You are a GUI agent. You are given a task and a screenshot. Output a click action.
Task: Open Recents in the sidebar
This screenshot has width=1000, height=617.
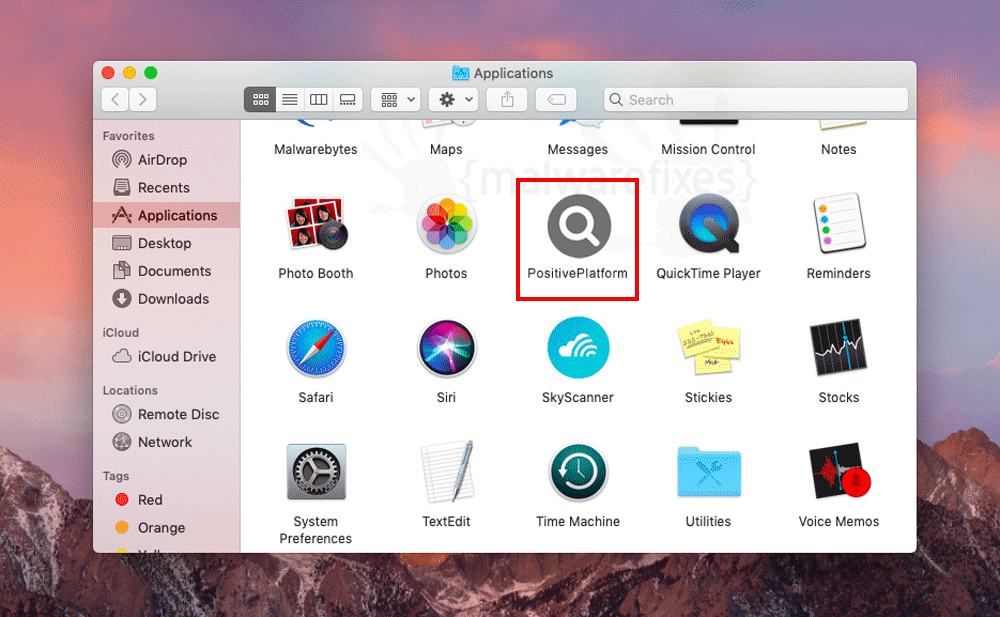pos(167,188)
